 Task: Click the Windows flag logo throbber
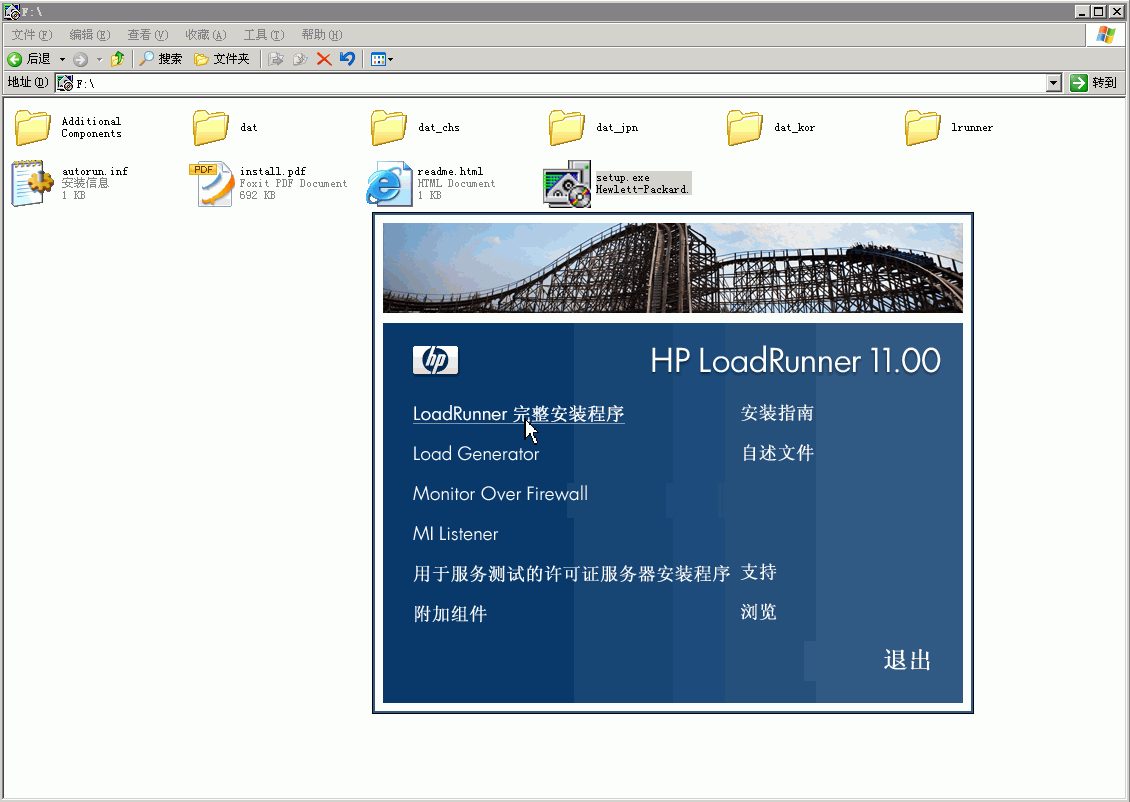(1106, 35)
